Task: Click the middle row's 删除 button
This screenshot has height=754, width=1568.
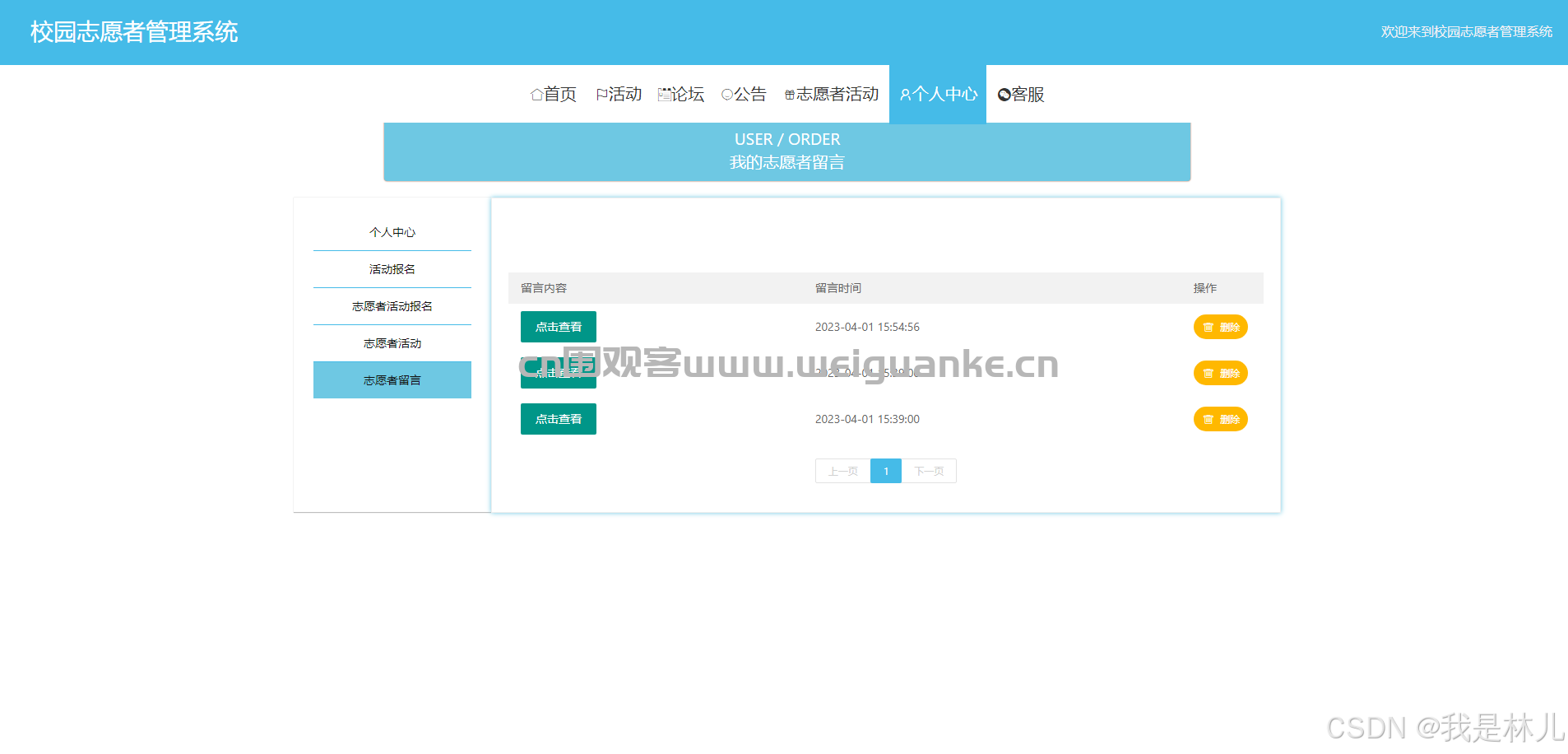Action: click(1221, 373)
